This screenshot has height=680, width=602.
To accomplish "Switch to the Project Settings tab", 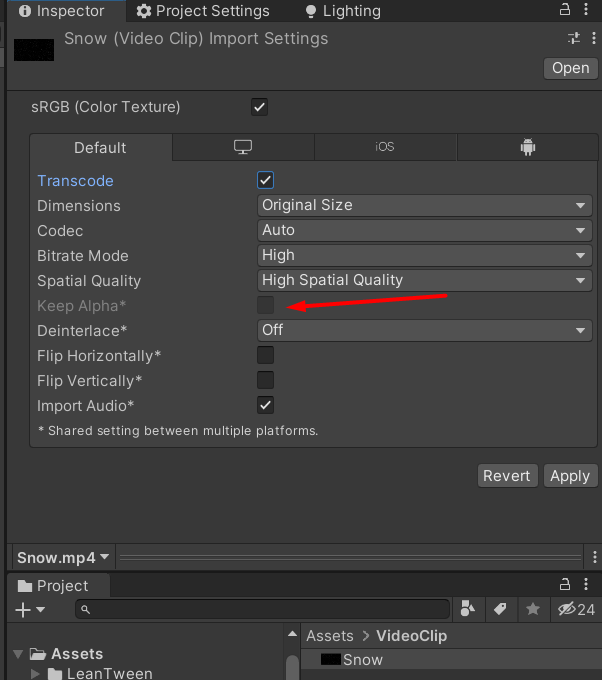I will [203, 11].
